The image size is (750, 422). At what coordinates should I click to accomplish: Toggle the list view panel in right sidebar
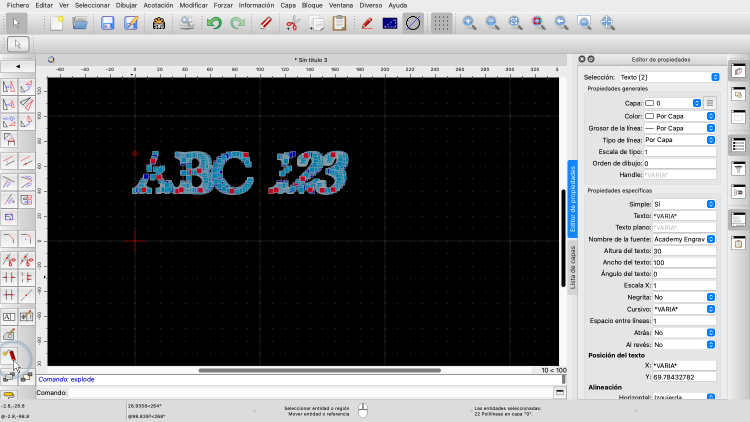pyautogui.click(x=739, y=145)
